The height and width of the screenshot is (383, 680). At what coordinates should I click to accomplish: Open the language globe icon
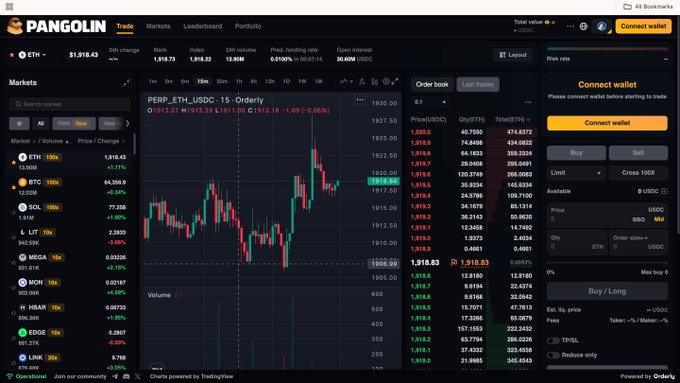click(583, 26)
